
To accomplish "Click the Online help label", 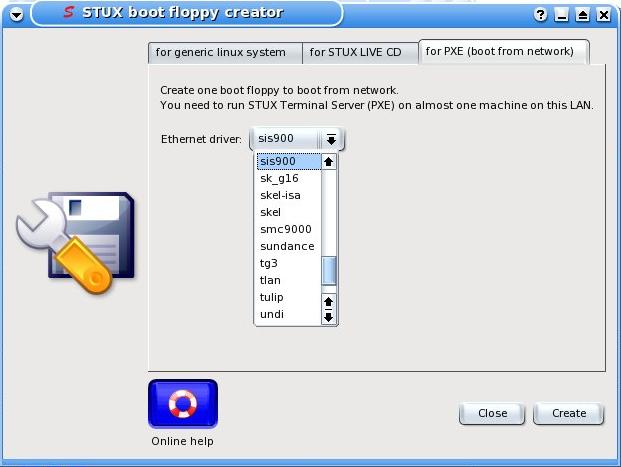I will tap(183, 441).
